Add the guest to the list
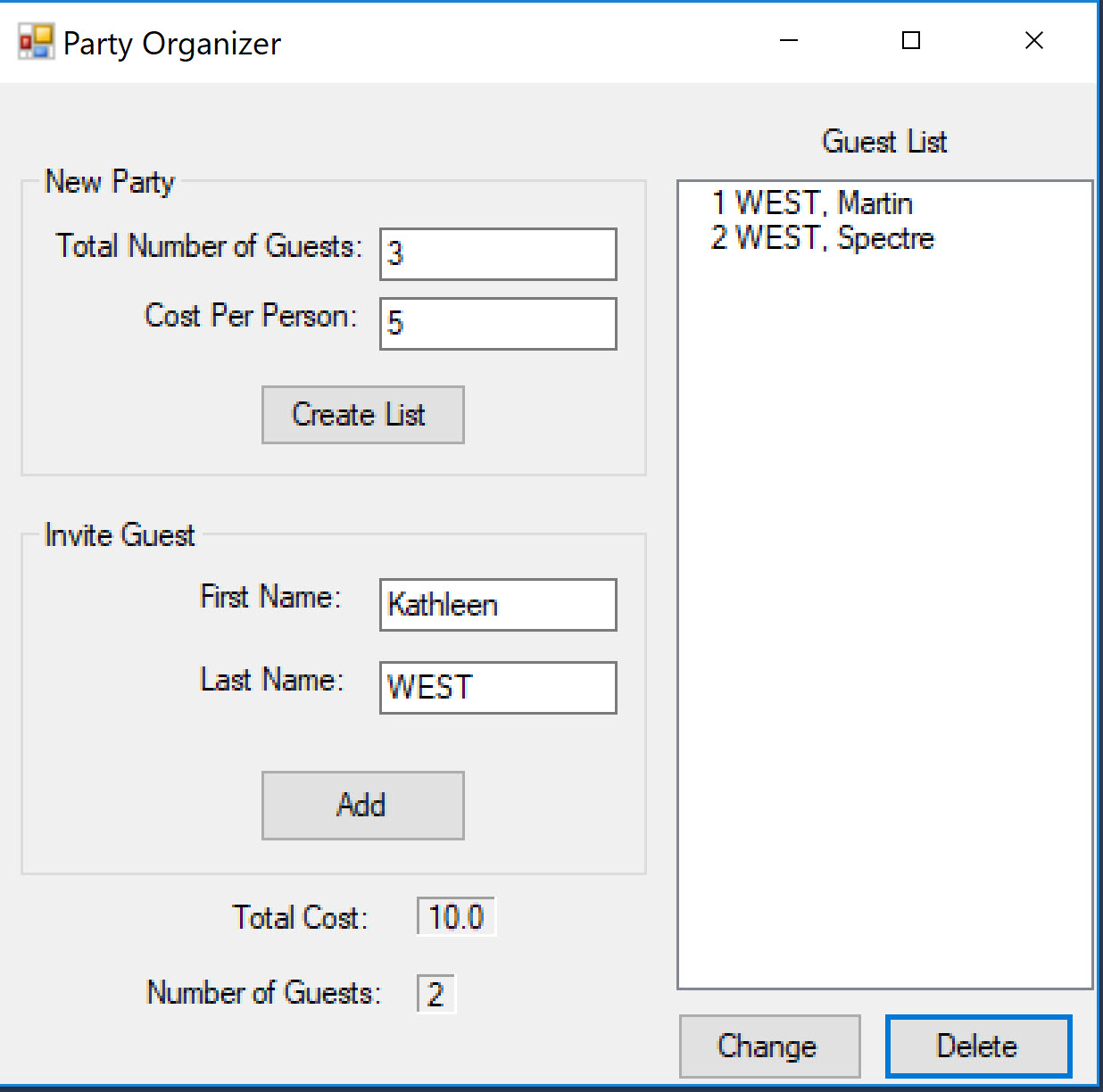 (363, 806)
